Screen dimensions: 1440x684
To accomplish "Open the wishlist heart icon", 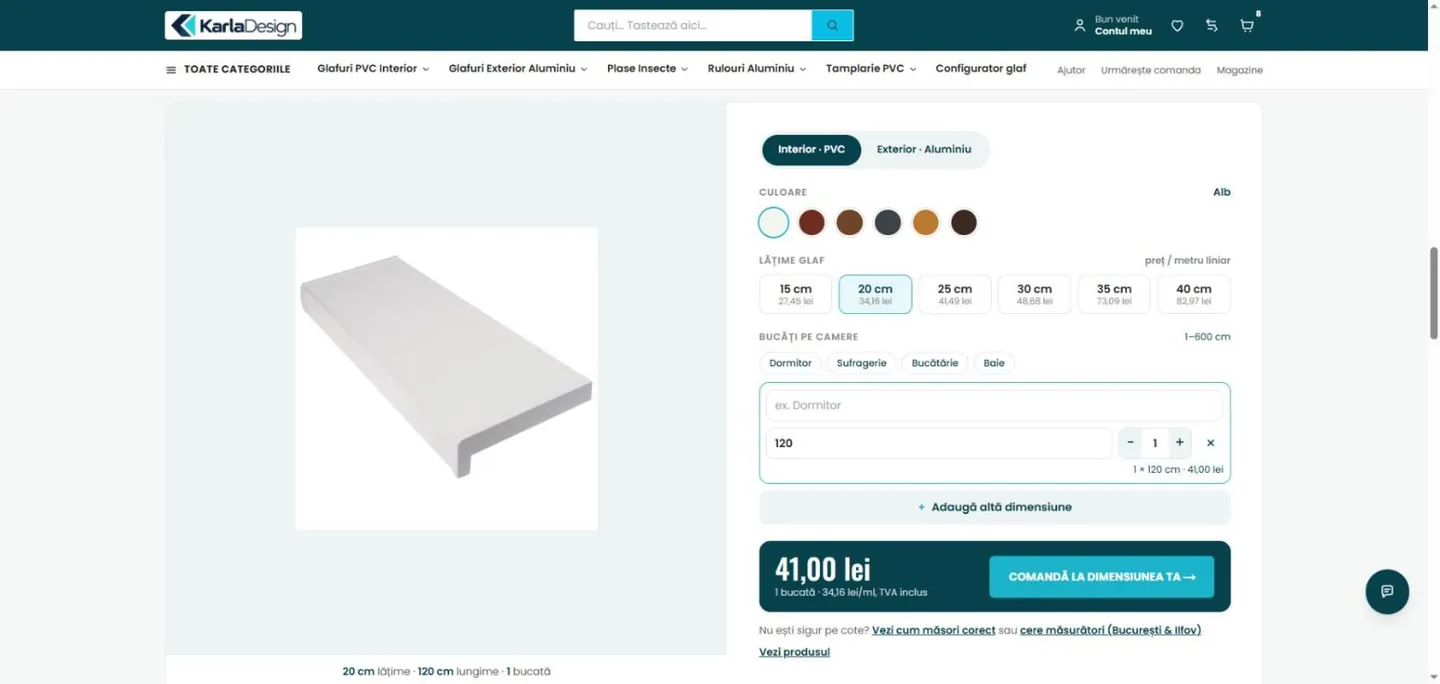I will tap(1177, 26).
